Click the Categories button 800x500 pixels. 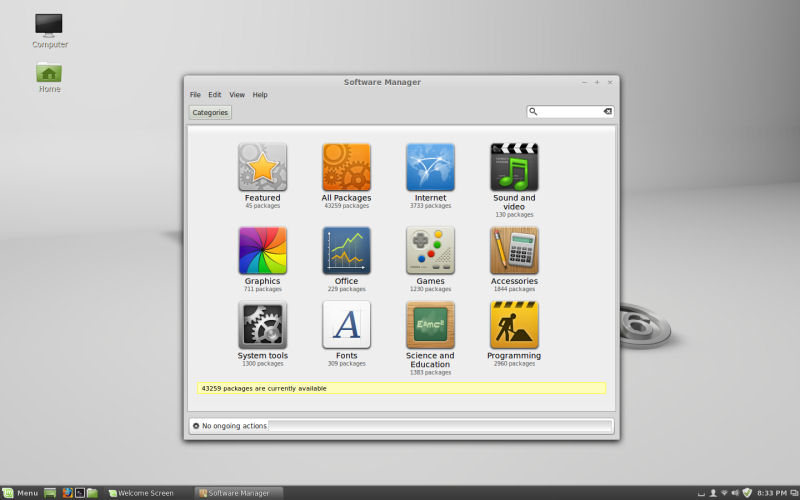(210, 113)
